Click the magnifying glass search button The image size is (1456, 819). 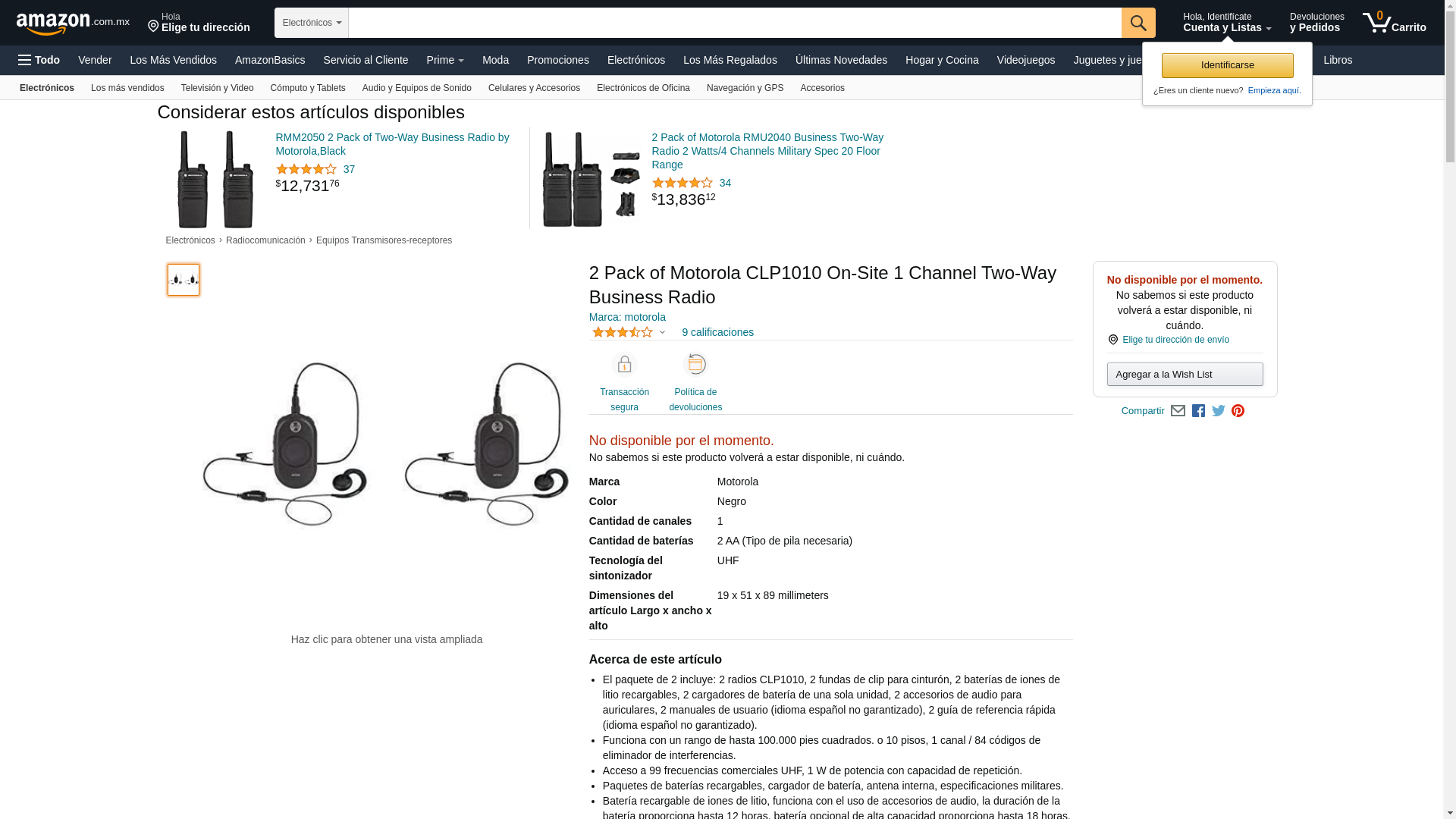click(1138, 23)
